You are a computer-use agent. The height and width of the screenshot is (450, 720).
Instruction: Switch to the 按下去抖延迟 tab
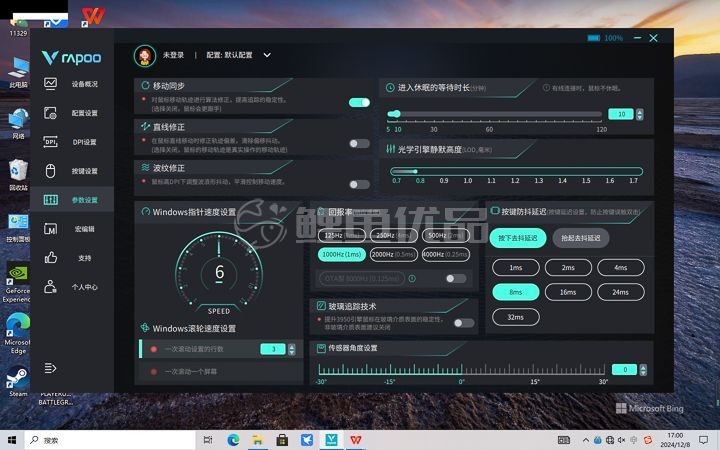click(x=517, y=238)
